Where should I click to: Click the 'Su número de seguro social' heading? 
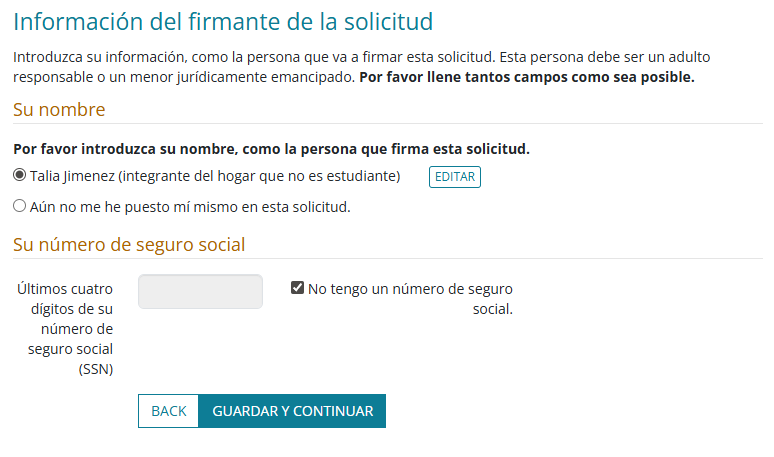[x=129, y=244]
